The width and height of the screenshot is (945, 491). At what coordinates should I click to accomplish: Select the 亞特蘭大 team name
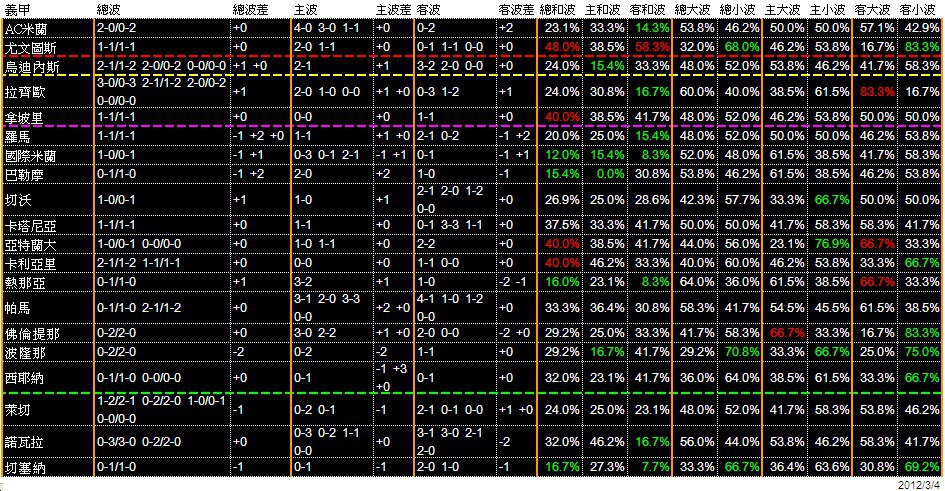30,245
